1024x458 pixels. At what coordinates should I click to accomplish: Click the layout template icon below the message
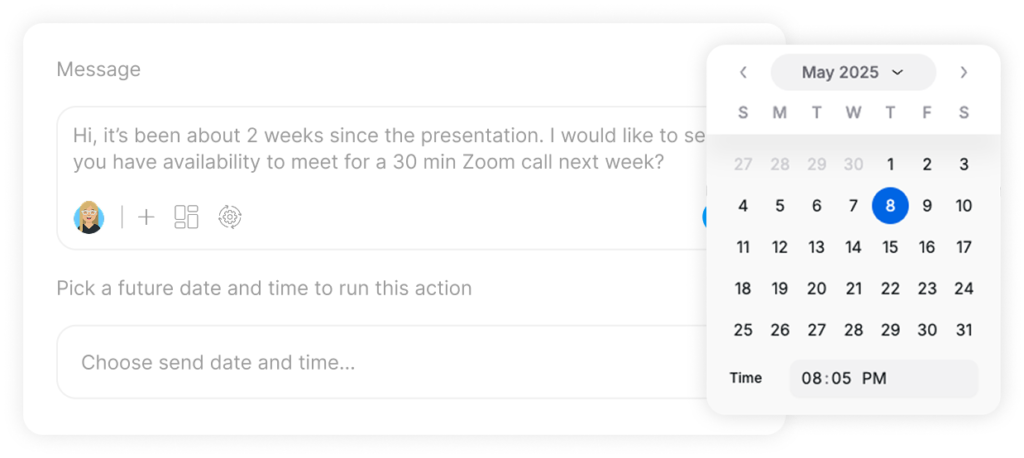pyautogui.click(x=186, y=217)
